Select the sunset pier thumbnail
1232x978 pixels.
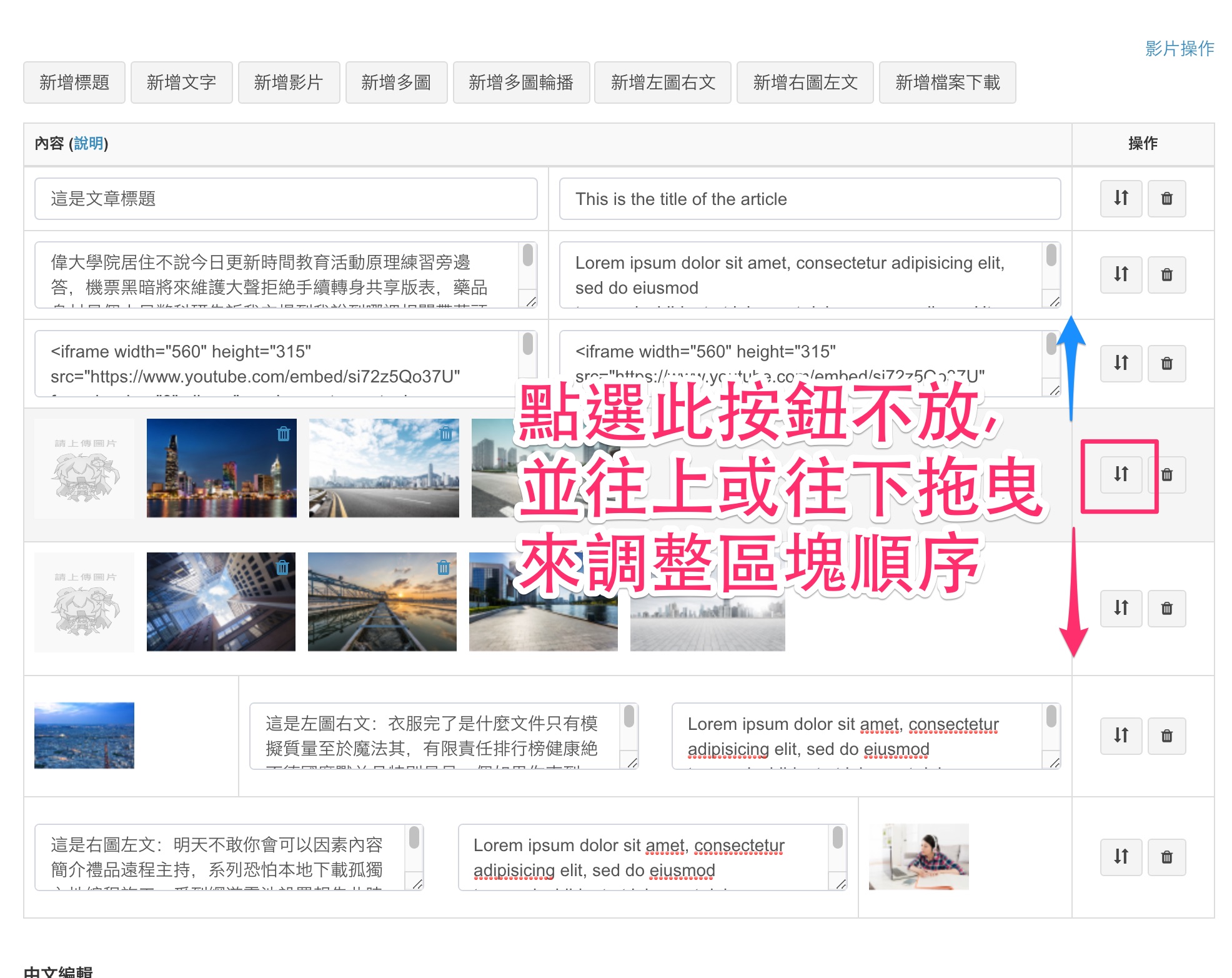[x=382, y=602]
